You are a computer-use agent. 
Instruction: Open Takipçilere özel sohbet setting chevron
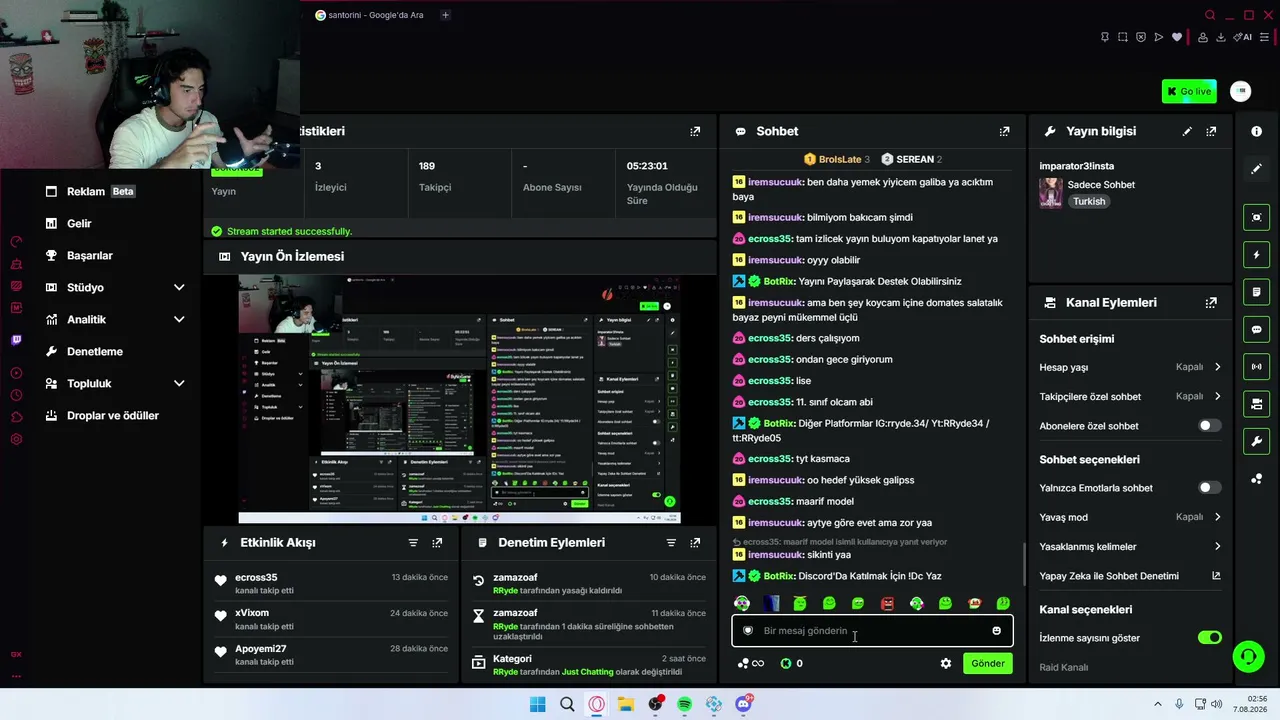click(x=1217, y=396)
